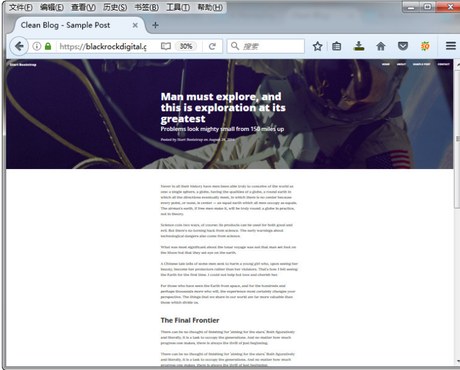Open the 文件(F) menu

coord(20,7)
